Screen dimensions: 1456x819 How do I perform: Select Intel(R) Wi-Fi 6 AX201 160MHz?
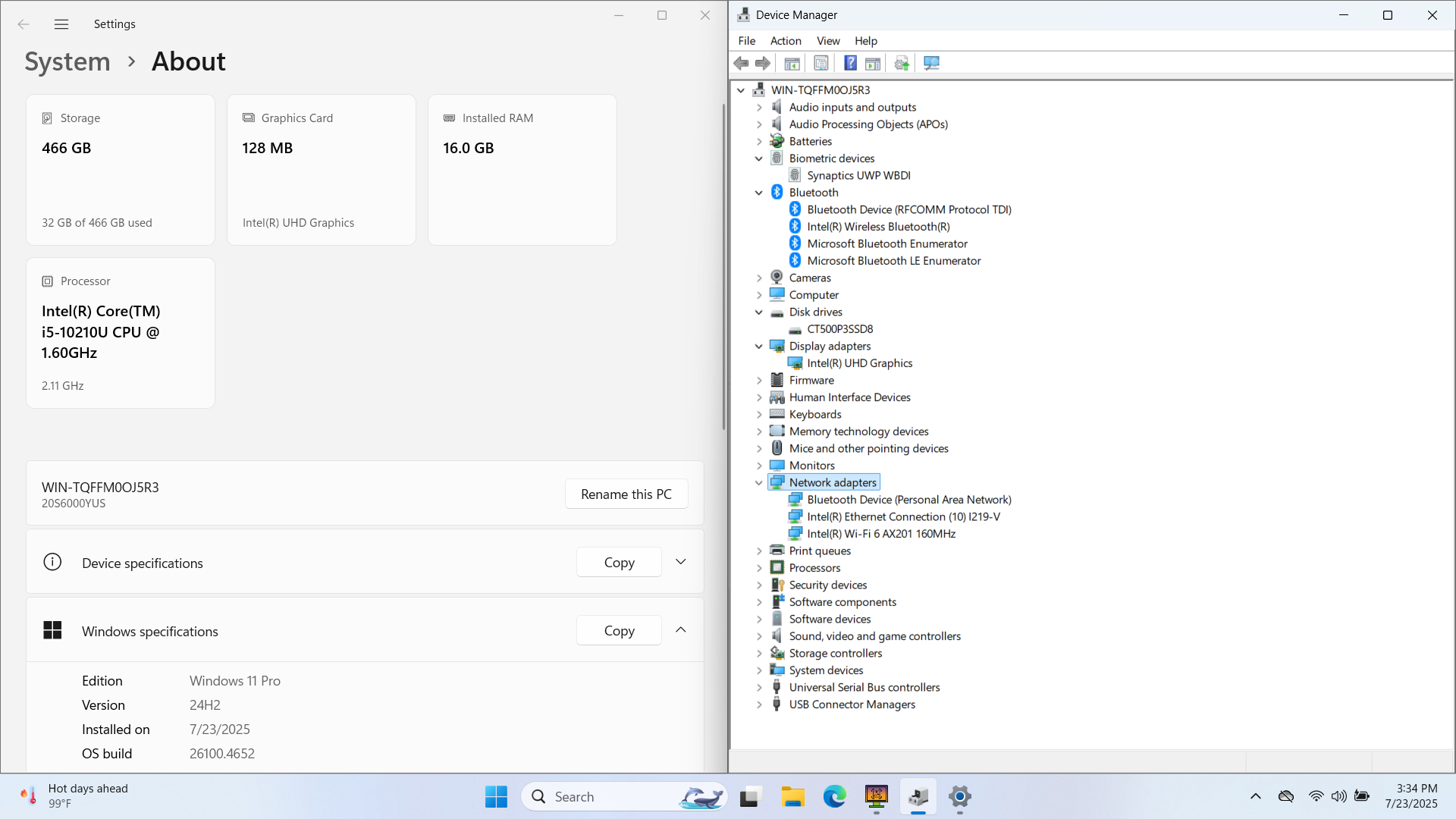pyautogui.click(x=881, y=534)
